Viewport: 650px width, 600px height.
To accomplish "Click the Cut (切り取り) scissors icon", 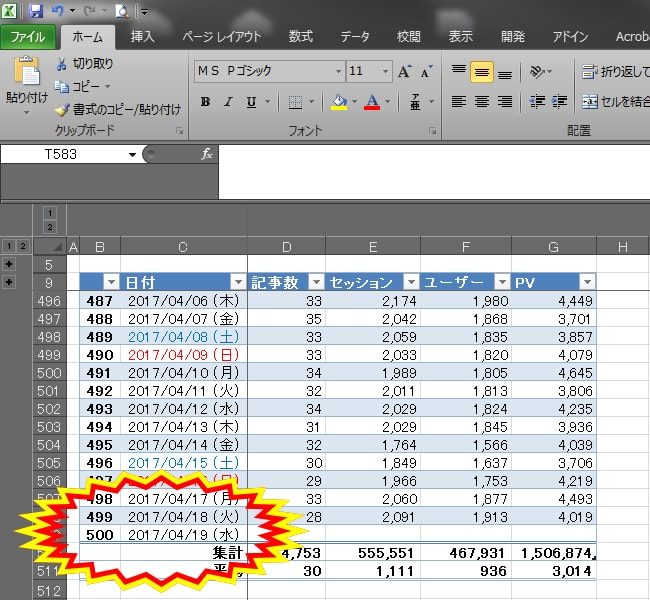I will (x=62, y=64).
